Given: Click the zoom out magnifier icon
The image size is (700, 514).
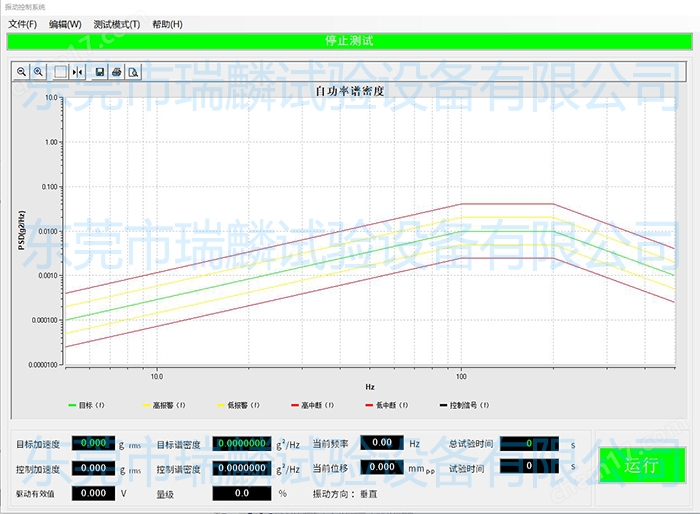Looking at the screenshot, I should point(22,72).
